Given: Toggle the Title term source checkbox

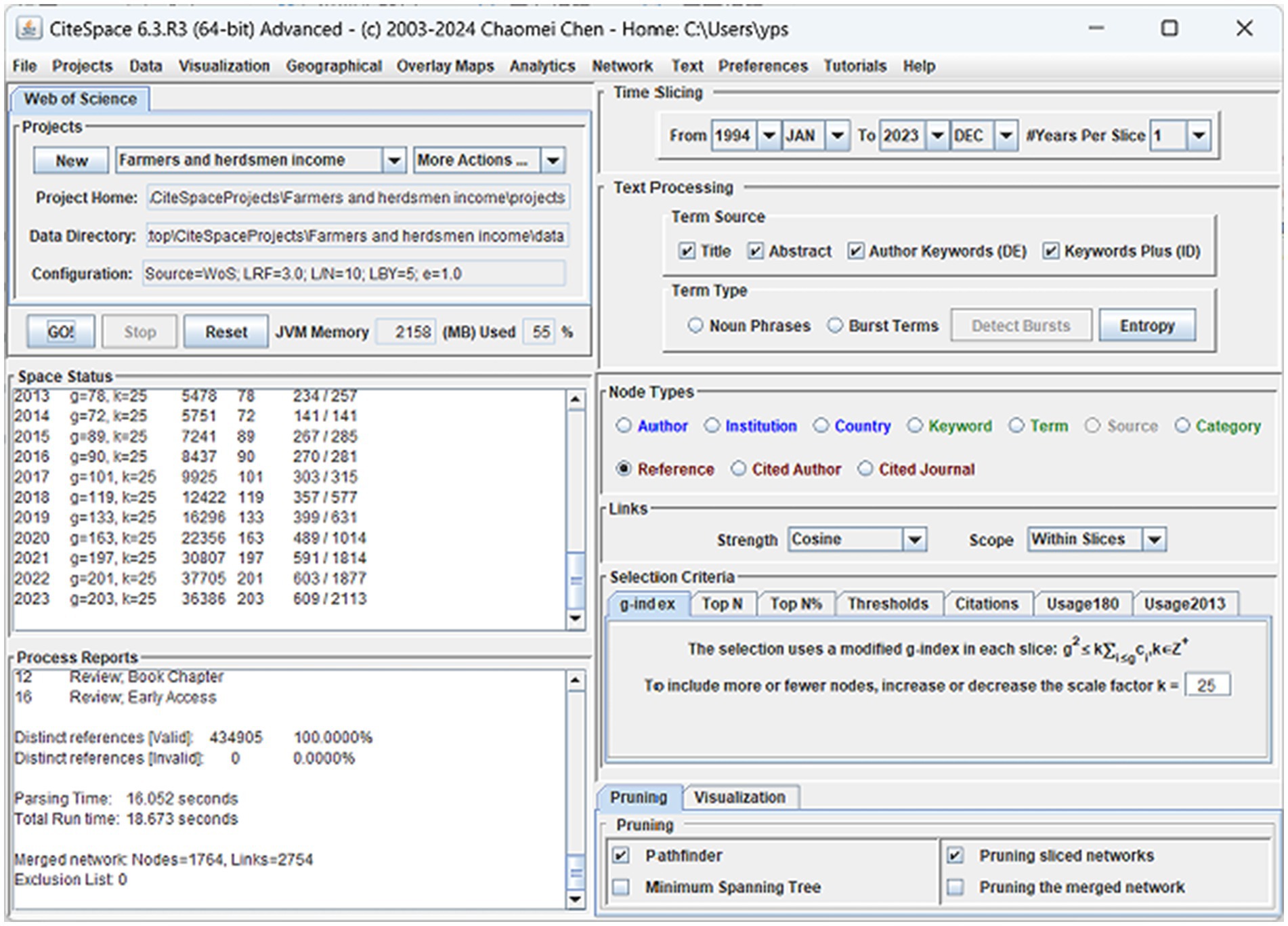Looking at the screenshot, I should [687, 251].
